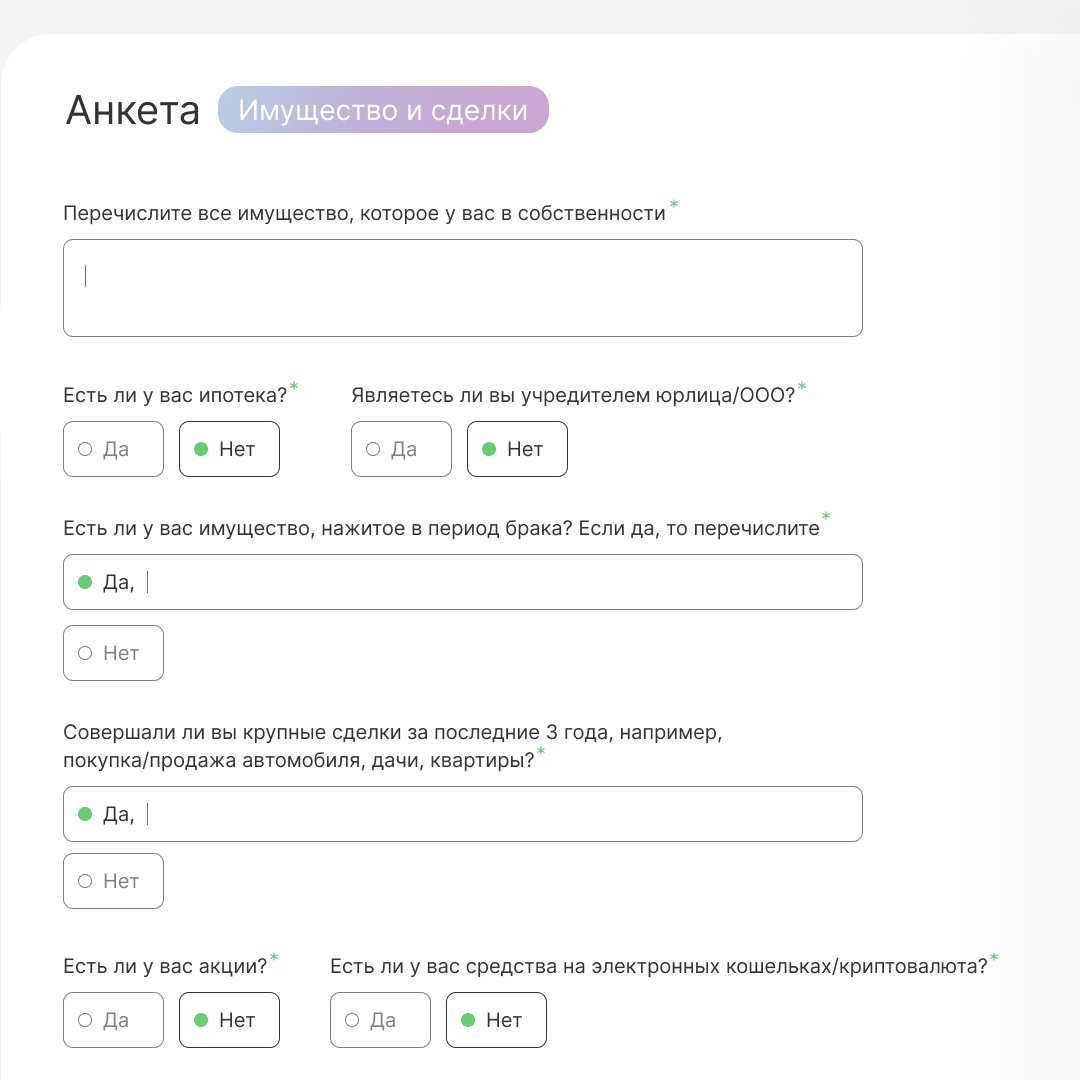
Task: Click the 'Имущество и сделки' section badge
Action: tap(383, 110)
